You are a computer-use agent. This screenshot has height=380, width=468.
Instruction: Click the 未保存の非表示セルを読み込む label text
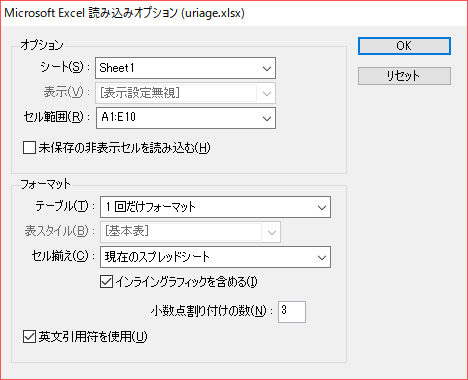pos(124,148)
